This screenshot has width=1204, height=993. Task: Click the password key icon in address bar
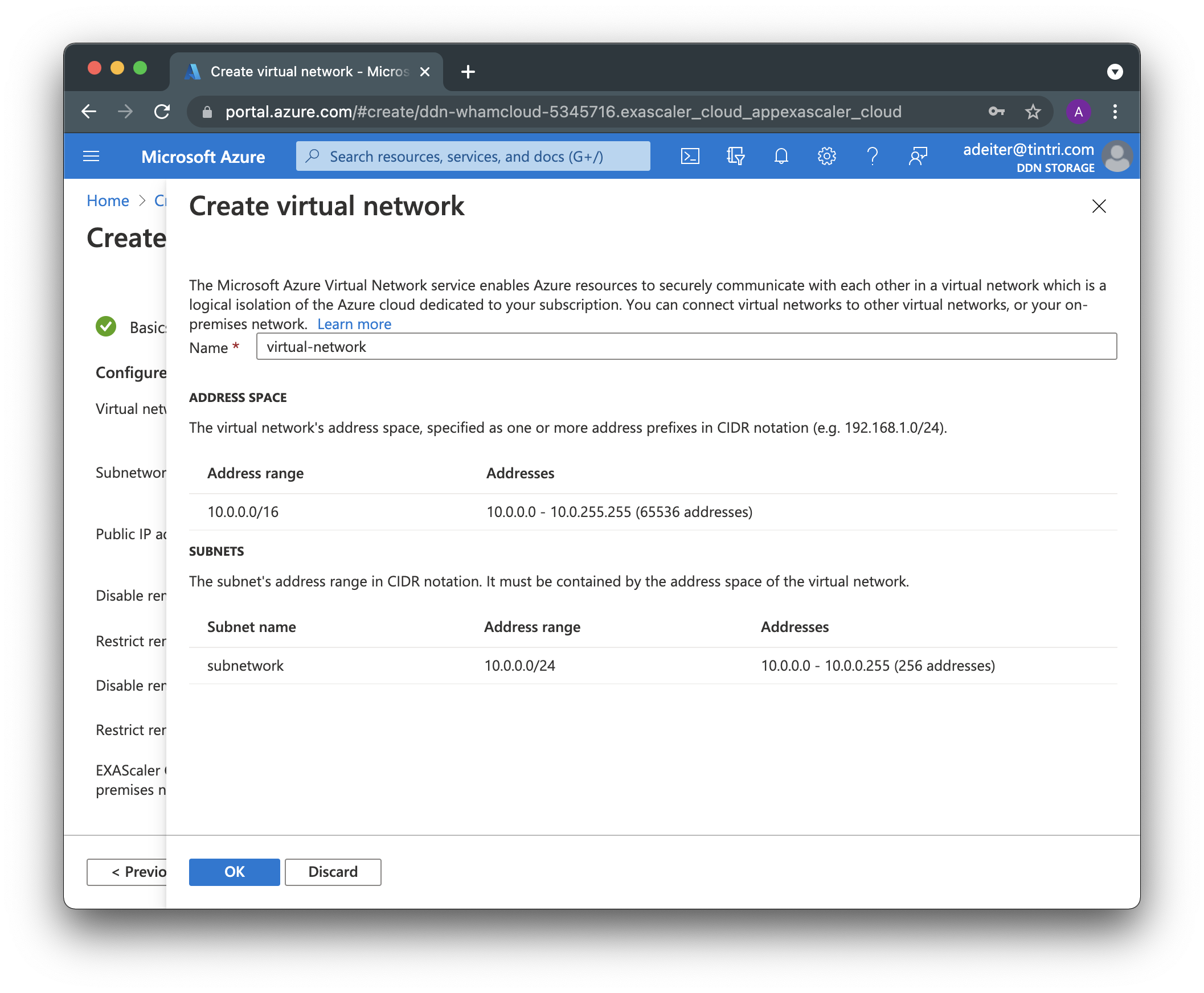tap(996, 112)
